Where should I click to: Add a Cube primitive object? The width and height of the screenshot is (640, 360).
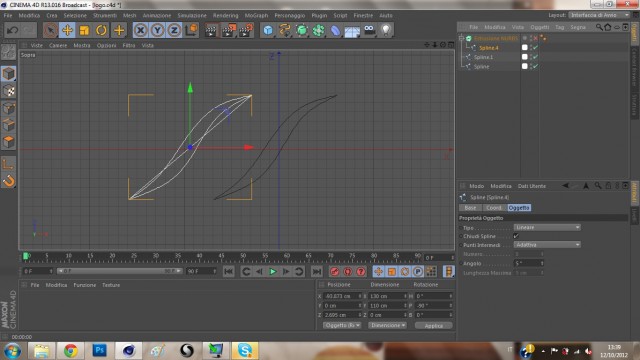[x=268, y=30]
